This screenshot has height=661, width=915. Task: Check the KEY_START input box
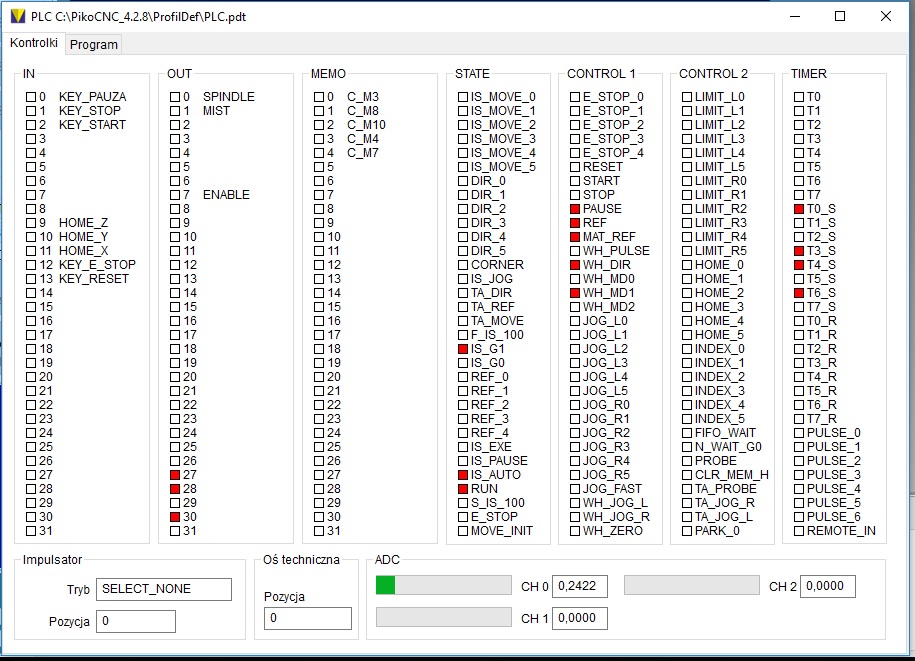[x=31, y=125]
